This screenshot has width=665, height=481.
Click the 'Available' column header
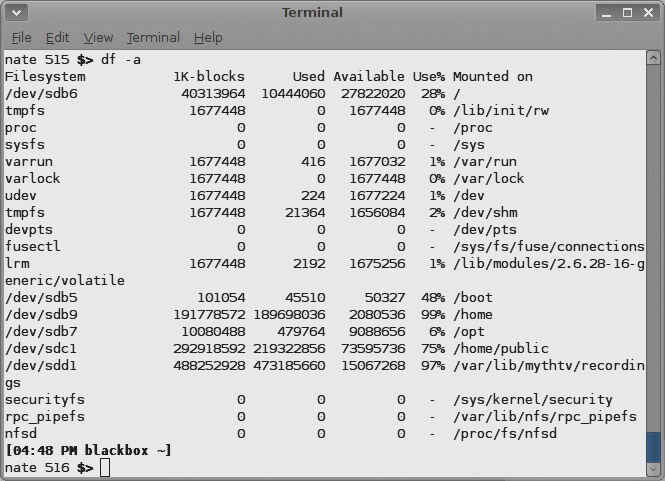point(369,77)
